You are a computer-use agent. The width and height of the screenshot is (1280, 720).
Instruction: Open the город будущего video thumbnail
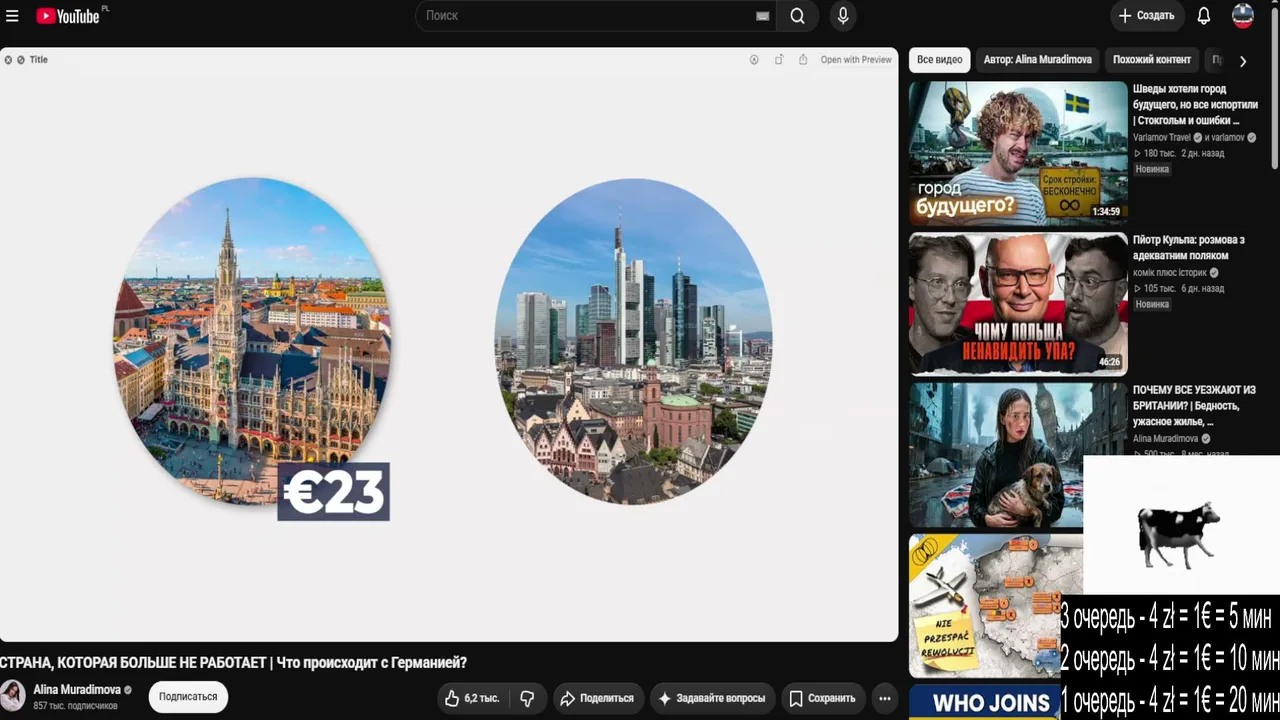1018,152
